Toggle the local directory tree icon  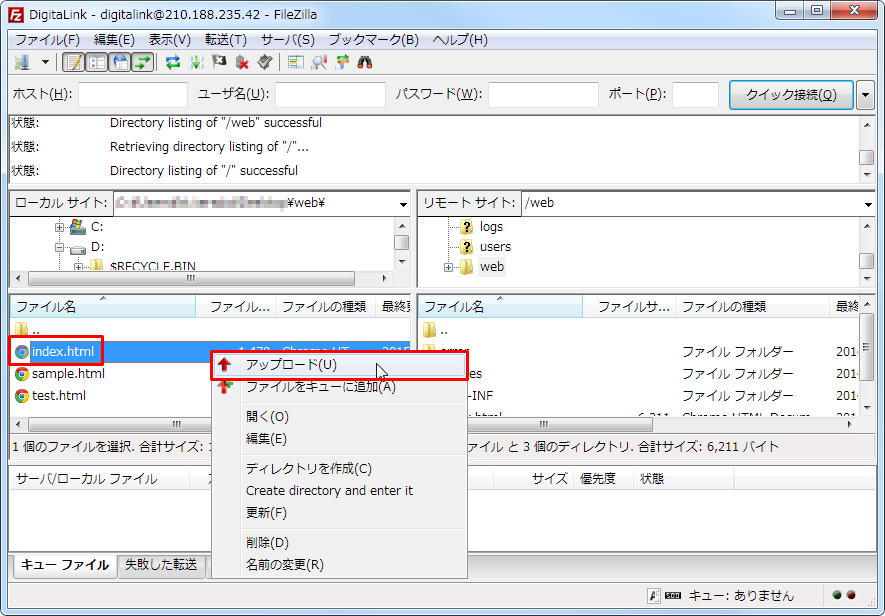97,62
